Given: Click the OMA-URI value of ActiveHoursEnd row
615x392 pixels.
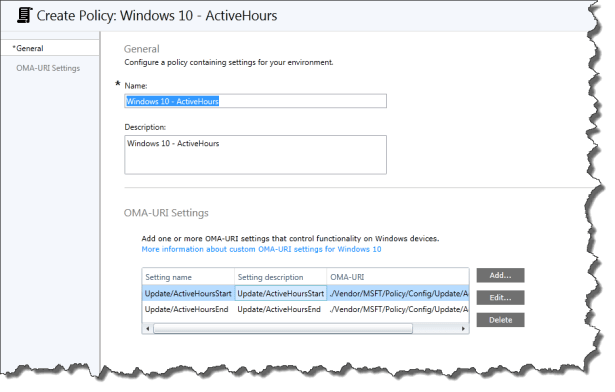Looking at the screenshot, I should coord(398,310).
